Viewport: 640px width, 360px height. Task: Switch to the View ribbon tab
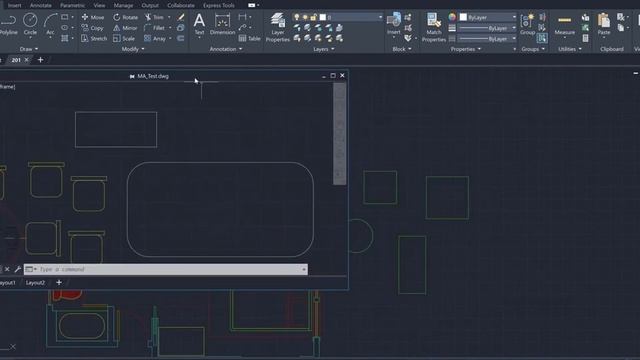pos(99,5)
